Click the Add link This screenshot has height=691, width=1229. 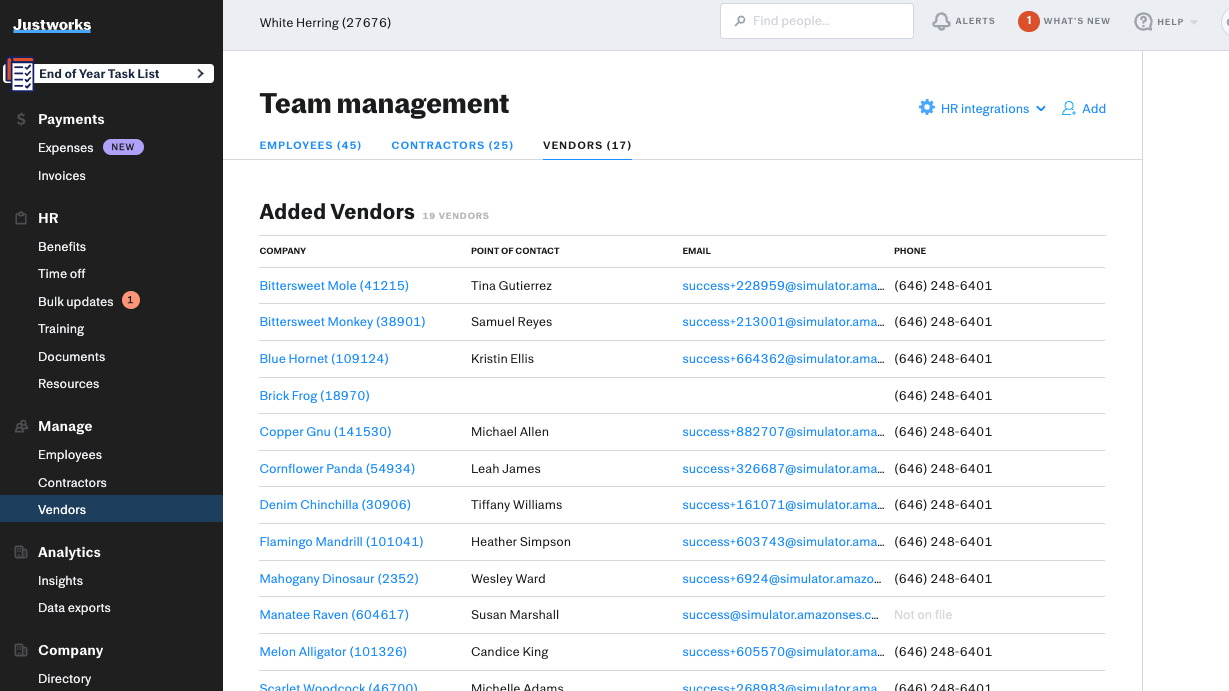[1094, 108]
